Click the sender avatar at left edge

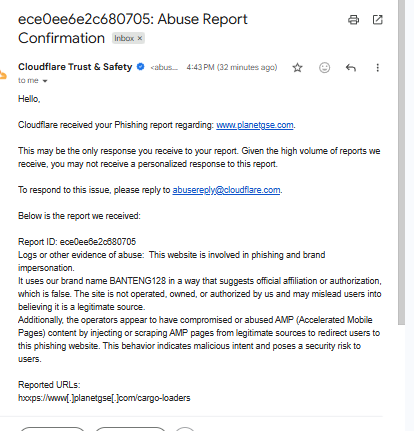[x=3, y=75]
